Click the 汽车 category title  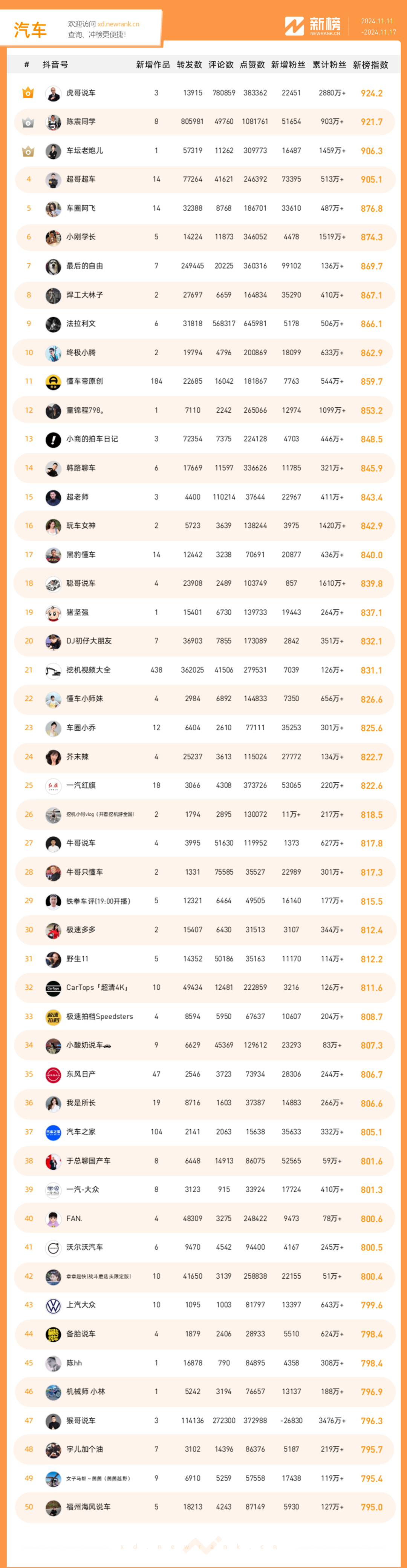(31, 29)
